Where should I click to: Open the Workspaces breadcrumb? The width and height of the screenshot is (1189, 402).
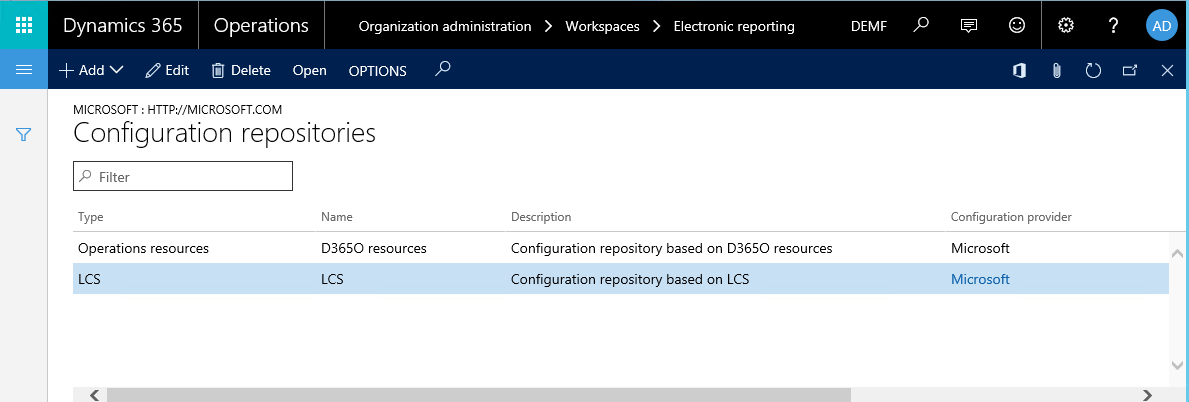point(602,27)
